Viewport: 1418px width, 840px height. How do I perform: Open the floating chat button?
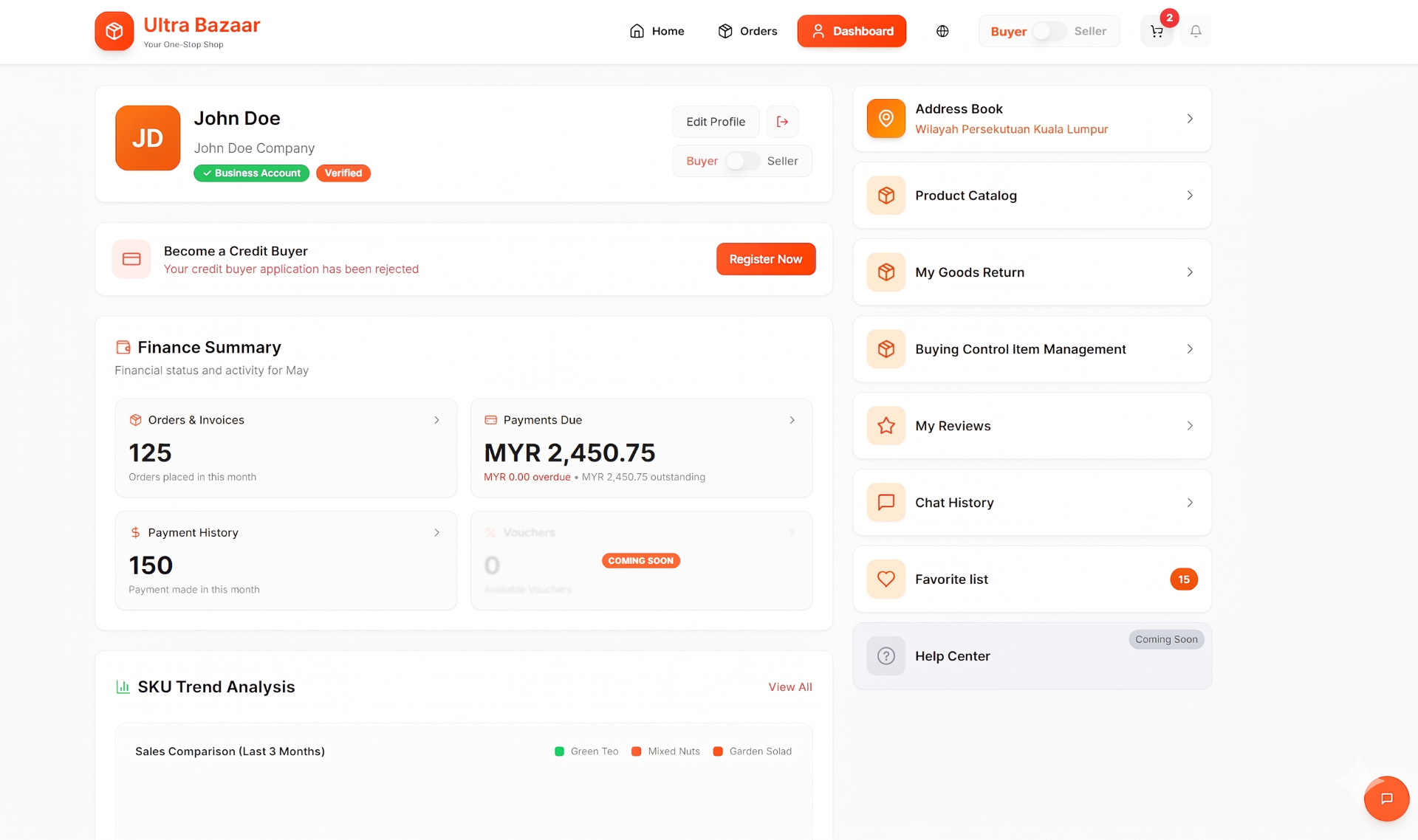point(1386,799)
